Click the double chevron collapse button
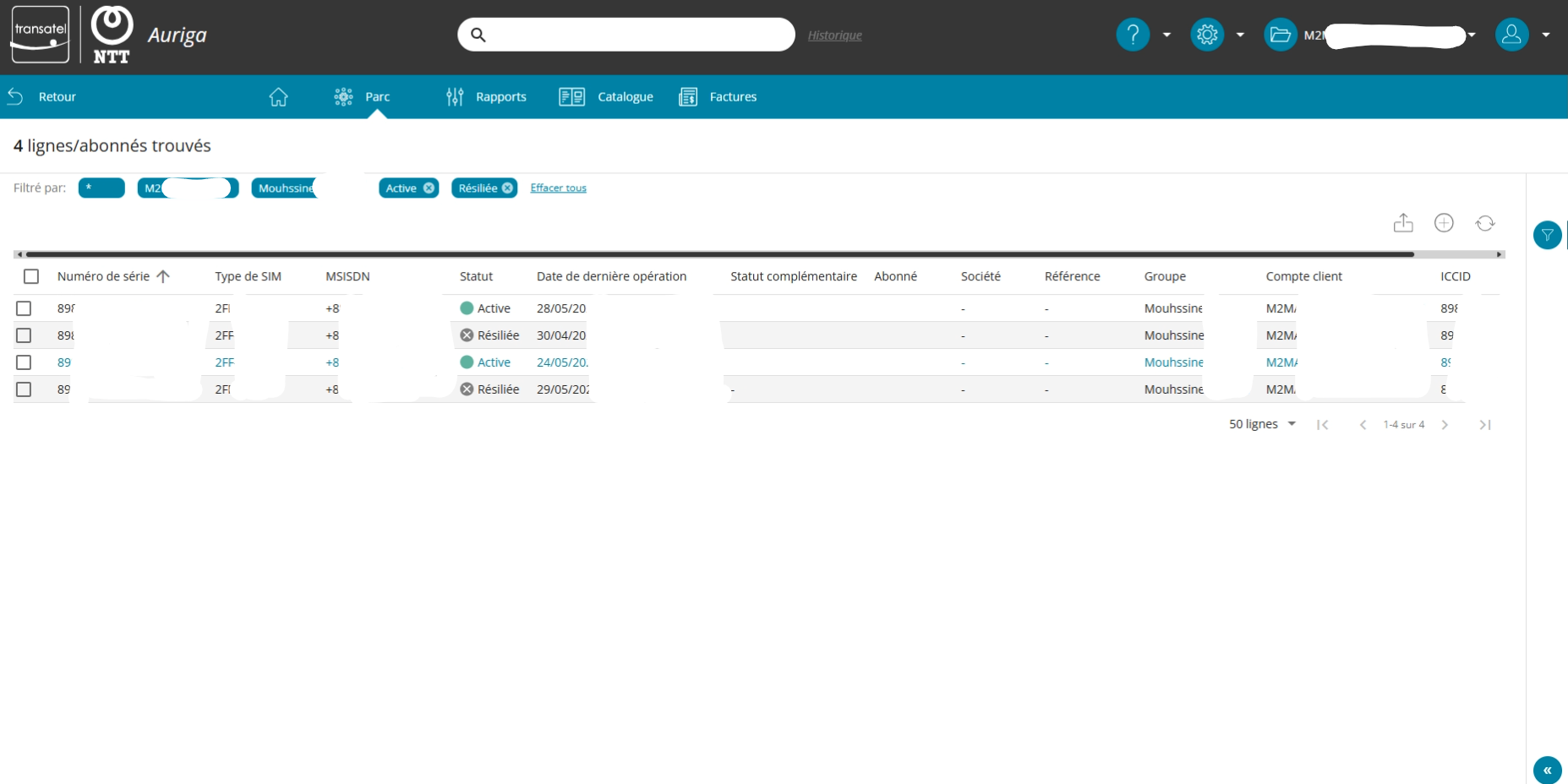1568x784 pixels. (x=1547, y=770)
